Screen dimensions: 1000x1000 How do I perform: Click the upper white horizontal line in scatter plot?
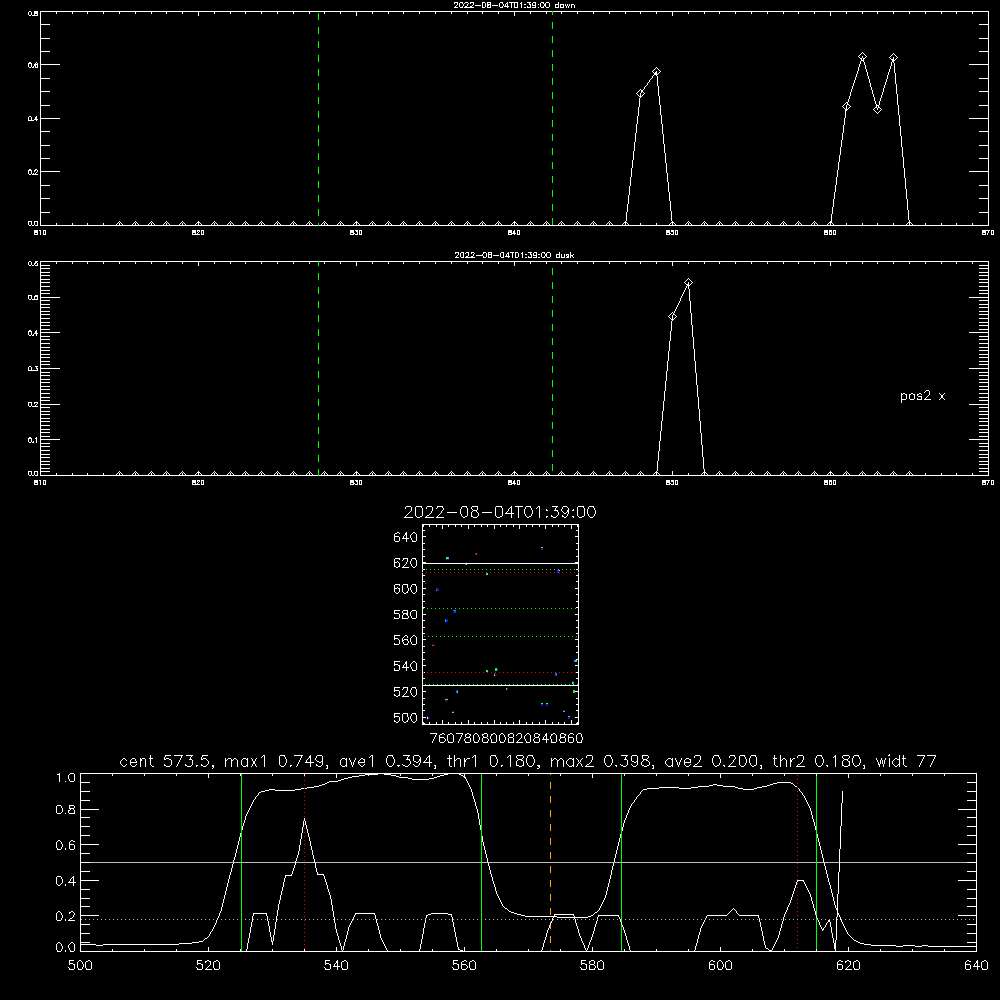pyautogui.click(x=501, y=564)
